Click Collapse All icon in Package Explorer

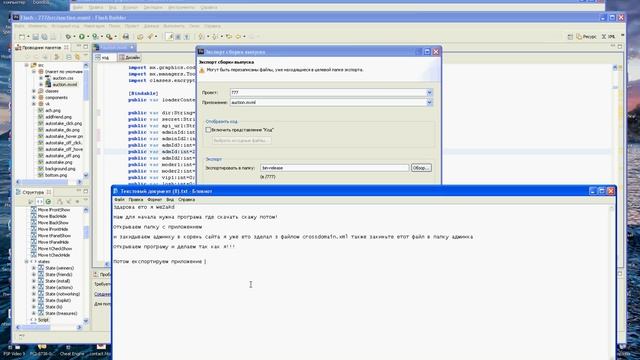coord(69,57)
